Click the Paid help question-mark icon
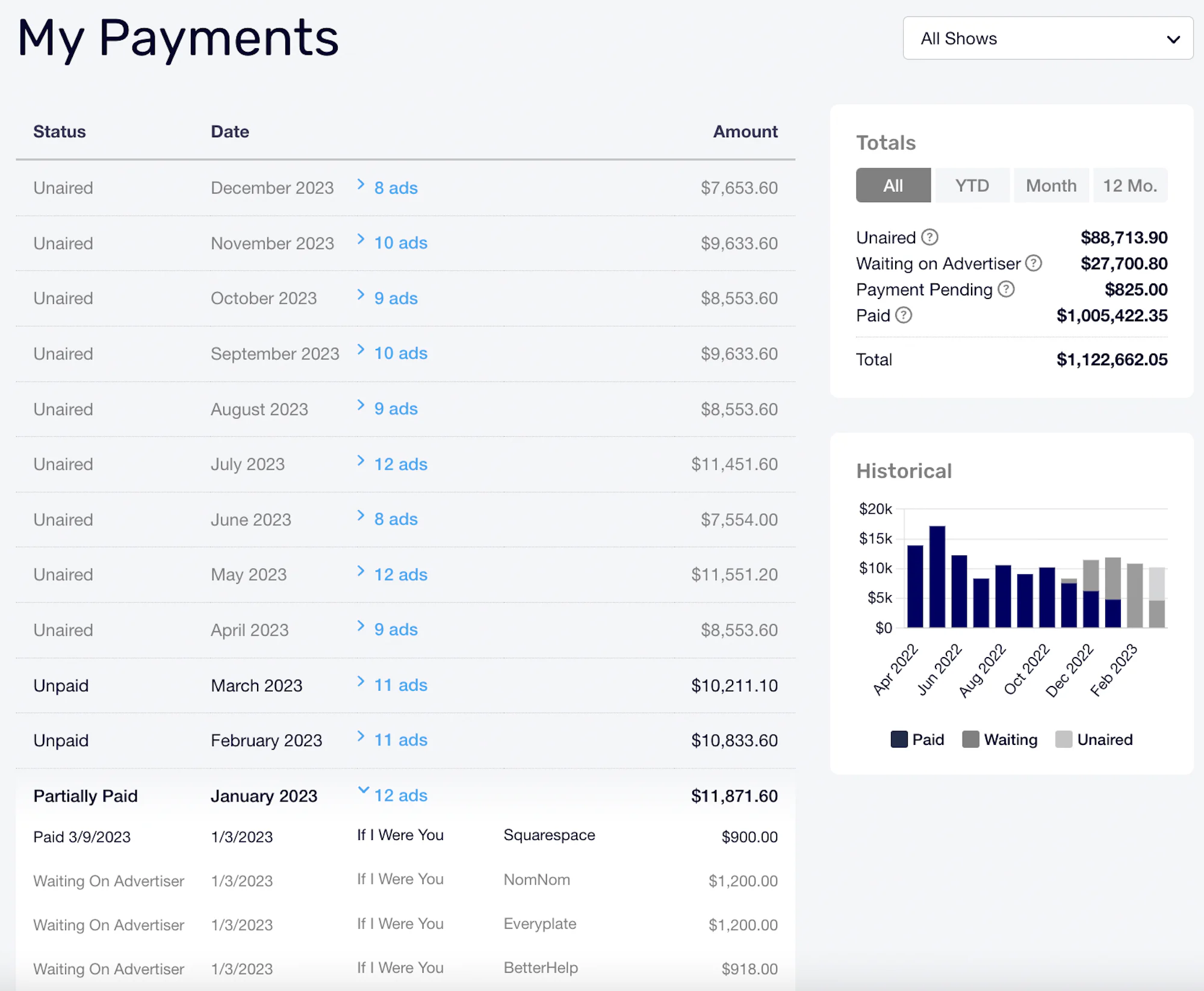This screenshot has width=1204, height=991. click(904, 315)
